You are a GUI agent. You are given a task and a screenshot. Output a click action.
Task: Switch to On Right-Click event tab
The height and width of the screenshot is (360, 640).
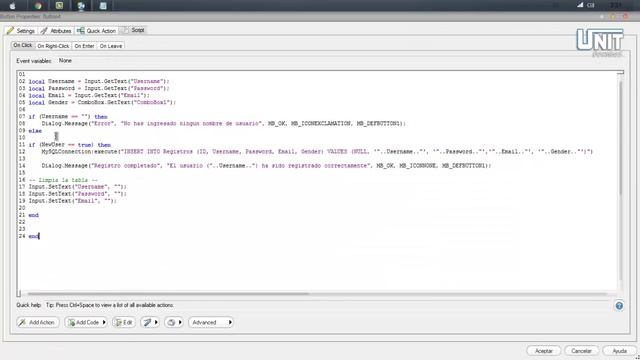click(x=53, y=46)
